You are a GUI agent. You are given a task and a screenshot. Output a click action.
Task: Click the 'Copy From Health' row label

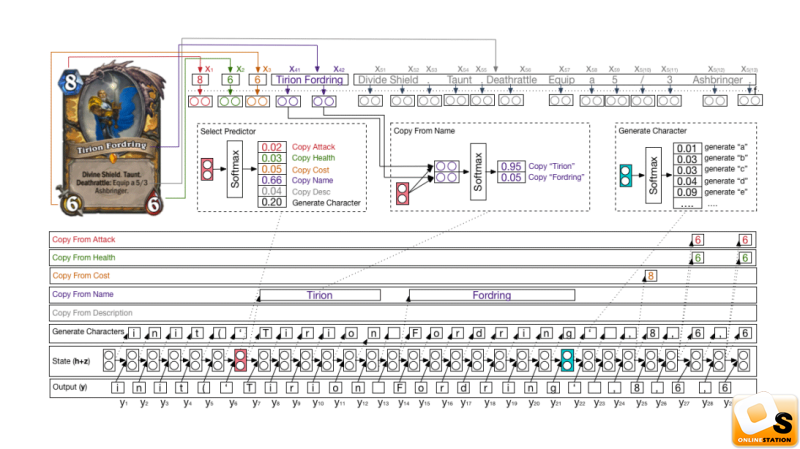[x=84, y=258]
